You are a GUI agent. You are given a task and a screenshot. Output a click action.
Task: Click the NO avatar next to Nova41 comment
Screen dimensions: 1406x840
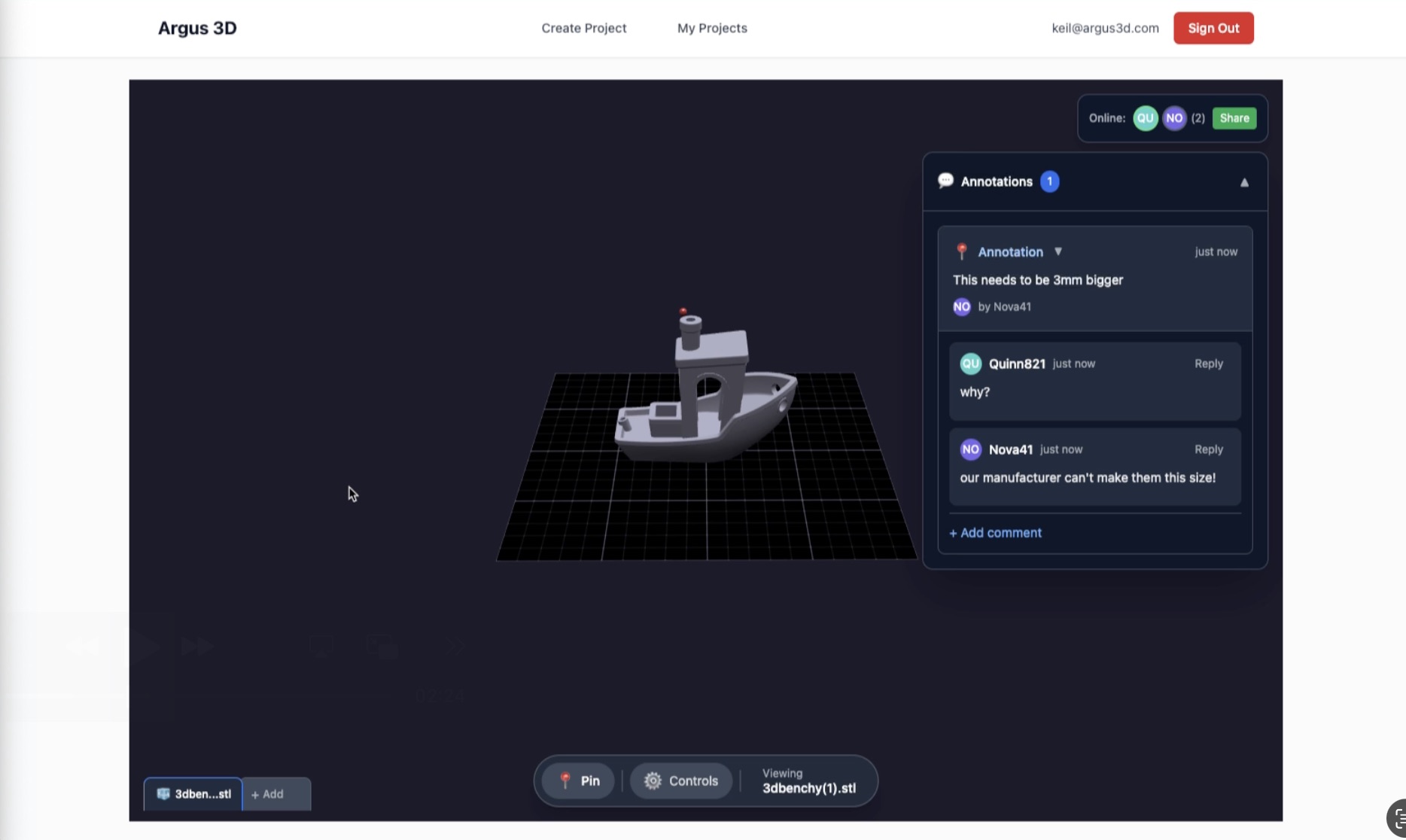coord(970,449)
